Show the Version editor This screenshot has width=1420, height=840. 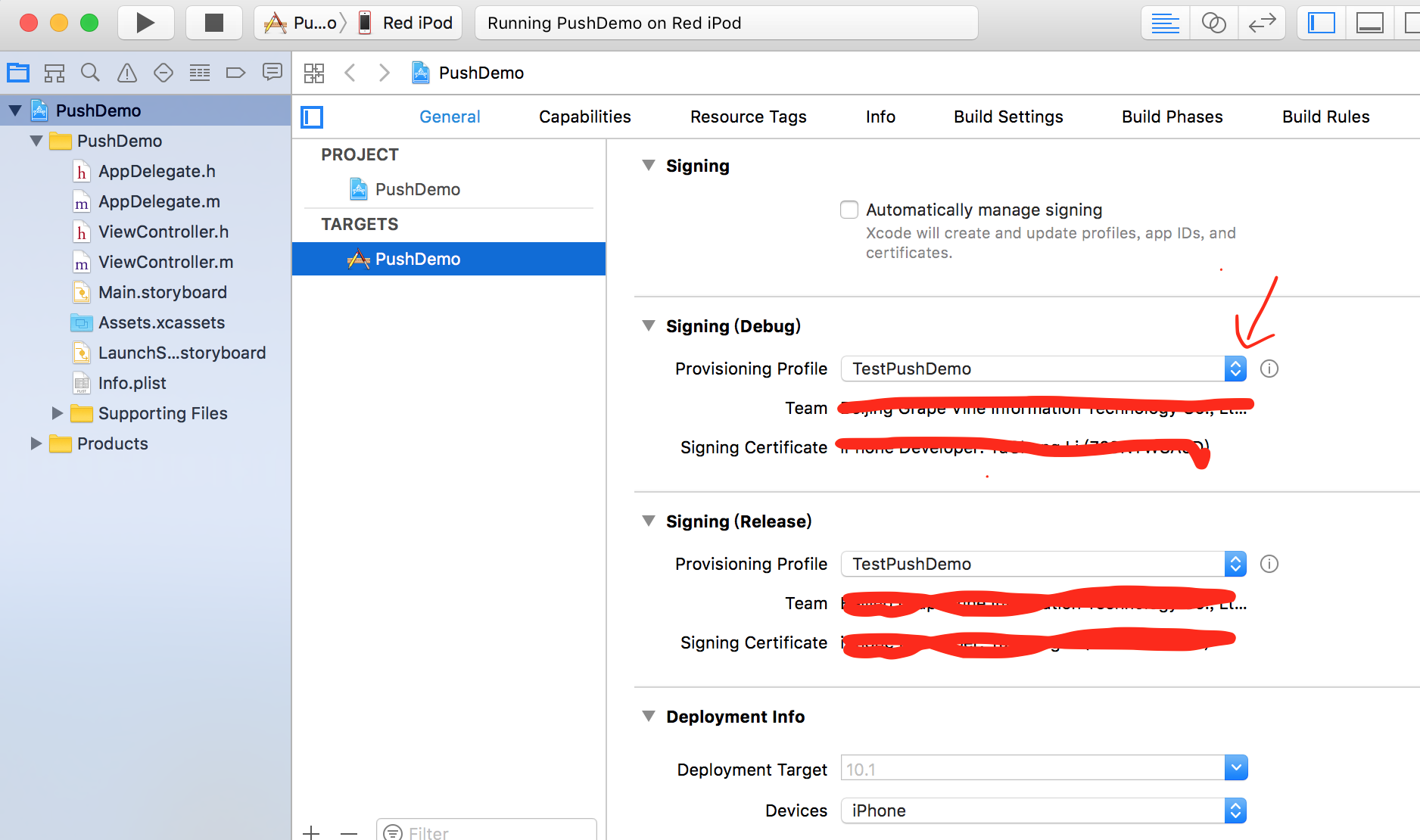point(1262,23)
